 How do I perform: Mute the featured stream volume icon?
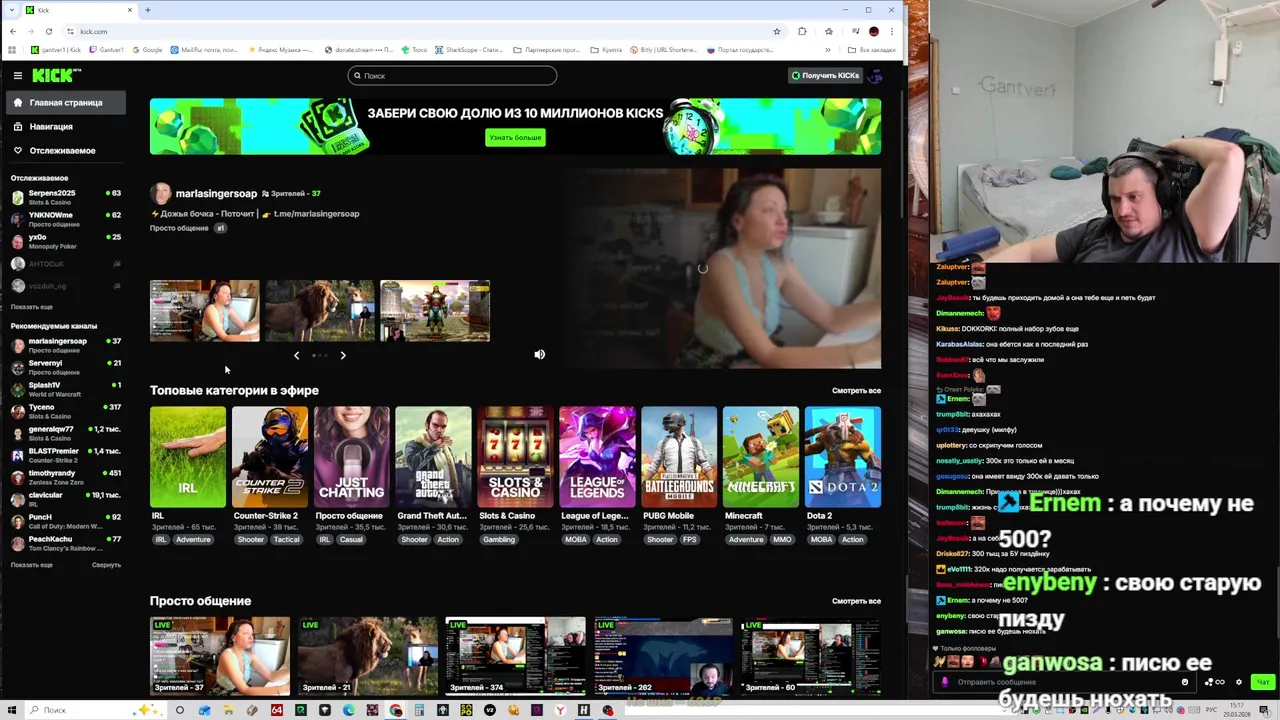click(540, 354)
